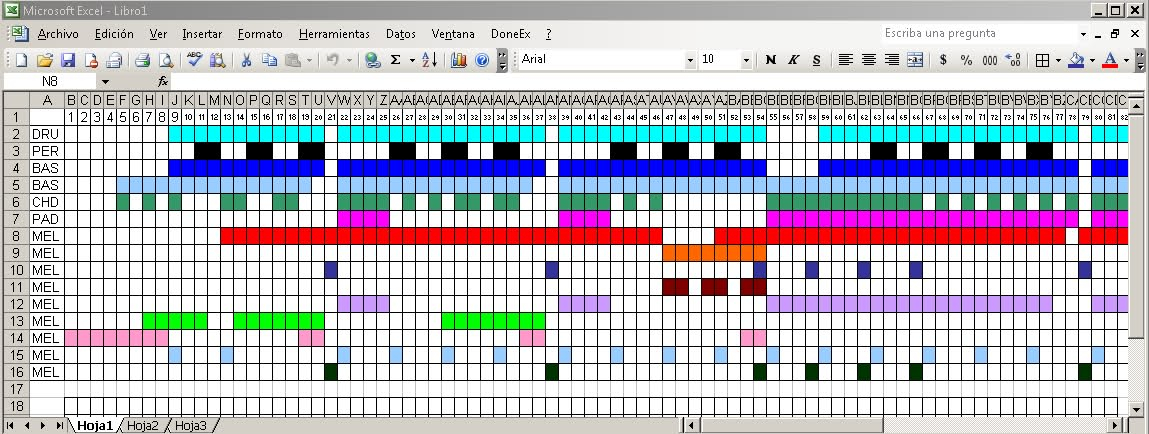The width and height of the screenshot is (1149, 434).
Task: Open the Fill Color dropdown arrow
Action: [1092, 60]
